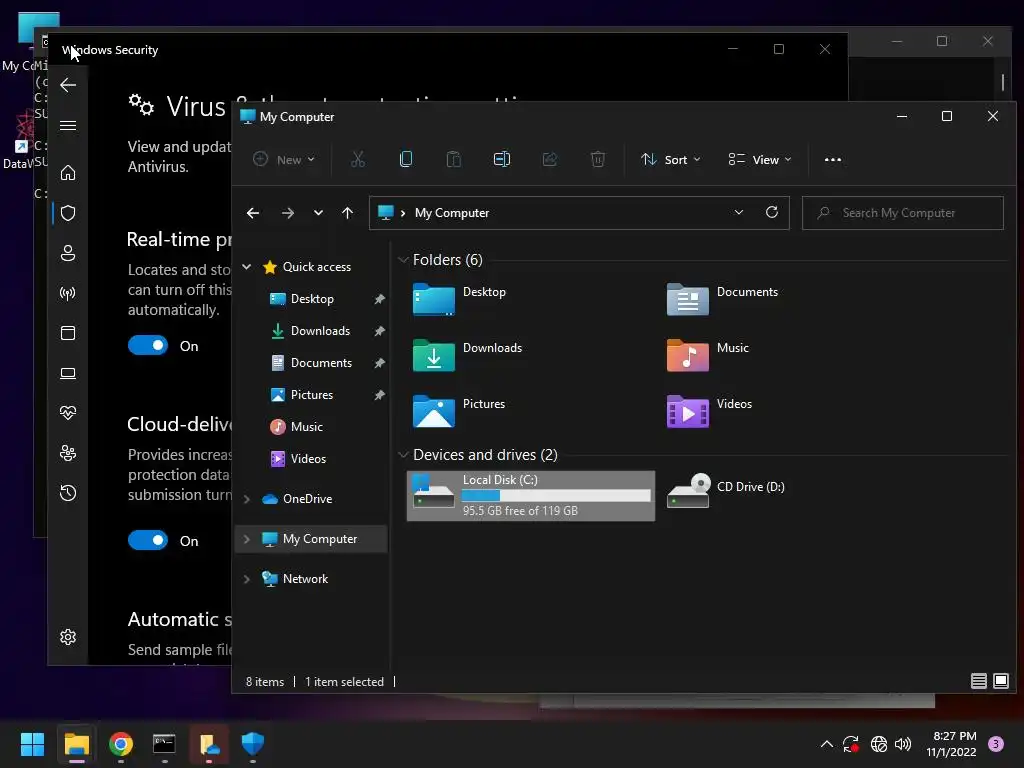Open Home in Windows Security sidebar
The width and height of the screenshot is (1024, 768).
(68, 173)
